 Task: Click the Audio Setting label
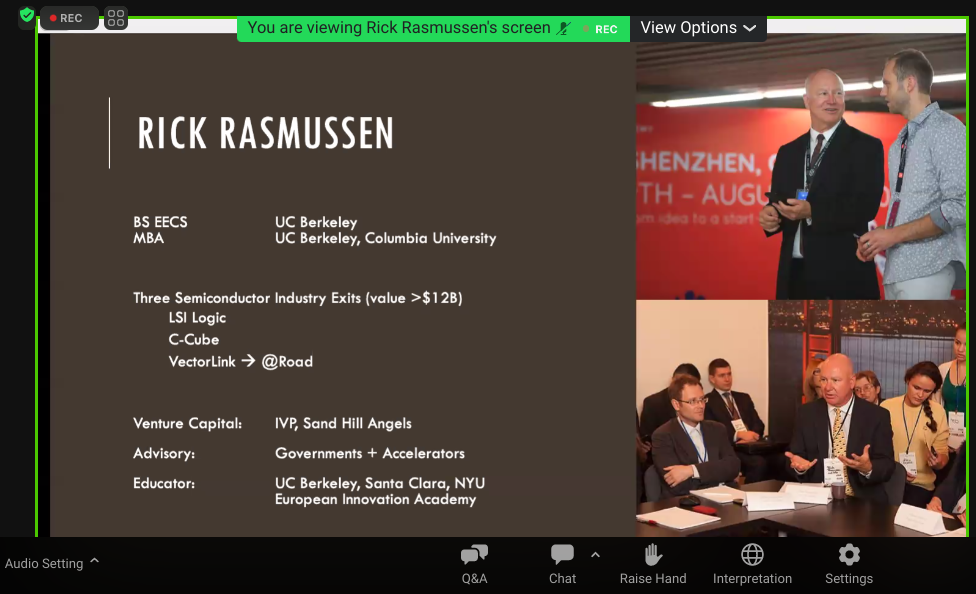pos(44,564)
